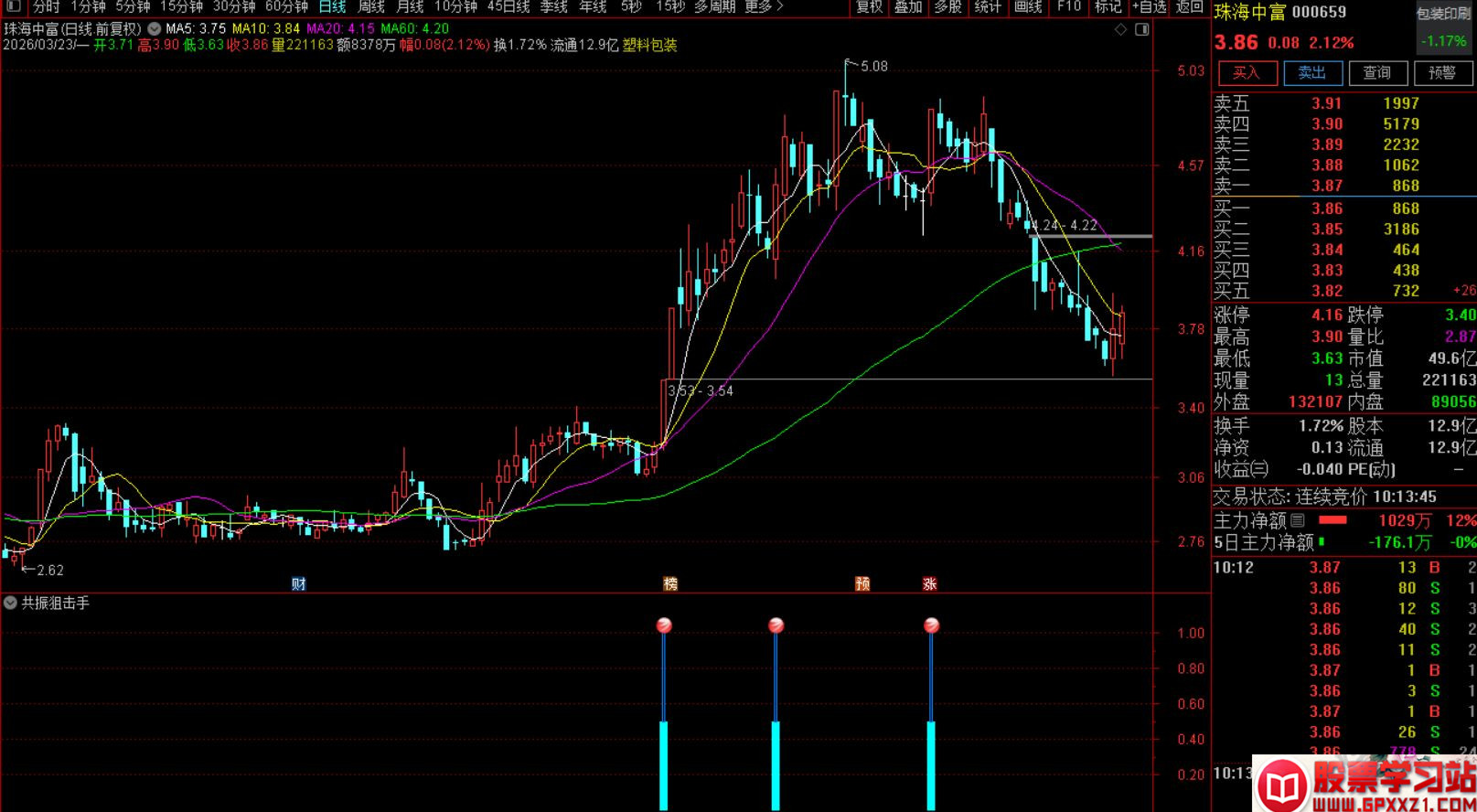Click the 2.62 low price label

pyautogui.click(x=50, y=570)
